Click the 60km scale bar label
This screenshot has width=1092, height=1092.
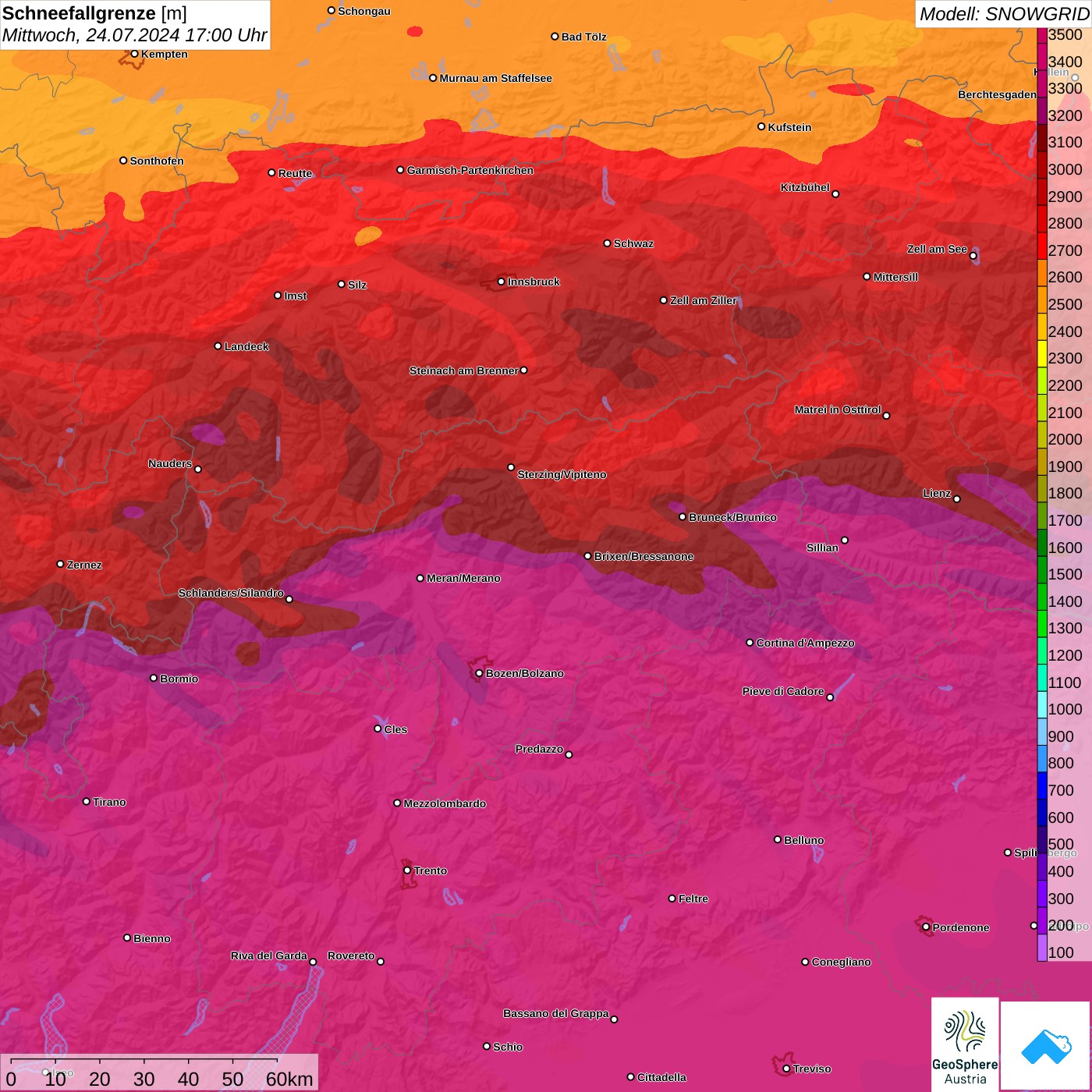[x=289, y=1079]
